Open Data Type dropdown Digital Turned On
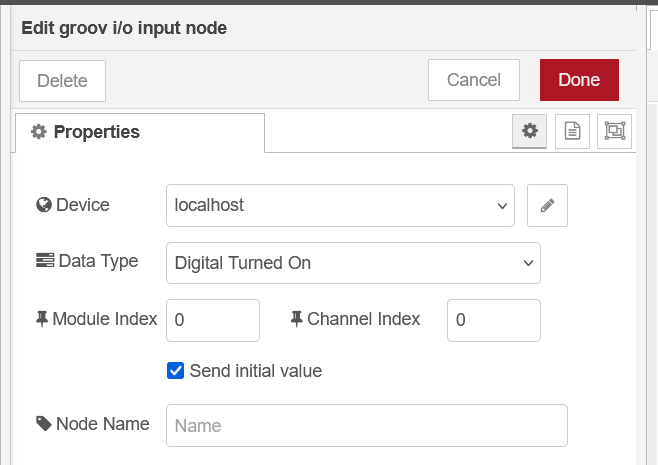Viewport: 658px width, 465px height. click(x=353, y=263)
